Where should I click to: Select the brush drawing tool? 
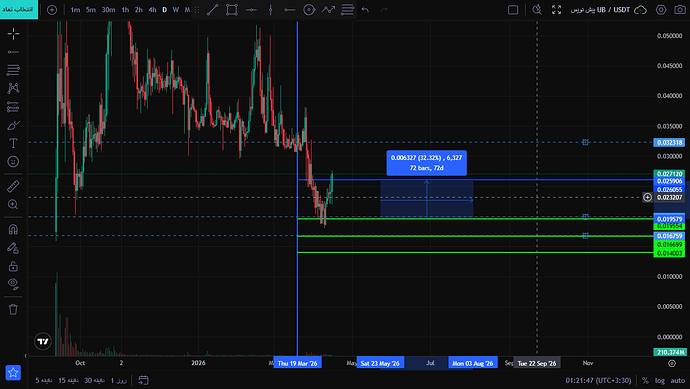[x=13, y=125]
